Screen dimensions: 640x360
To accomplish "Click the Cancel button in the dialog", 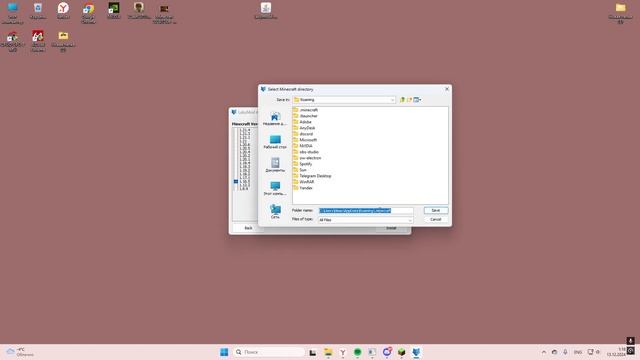I will click(x=436, y=220).
